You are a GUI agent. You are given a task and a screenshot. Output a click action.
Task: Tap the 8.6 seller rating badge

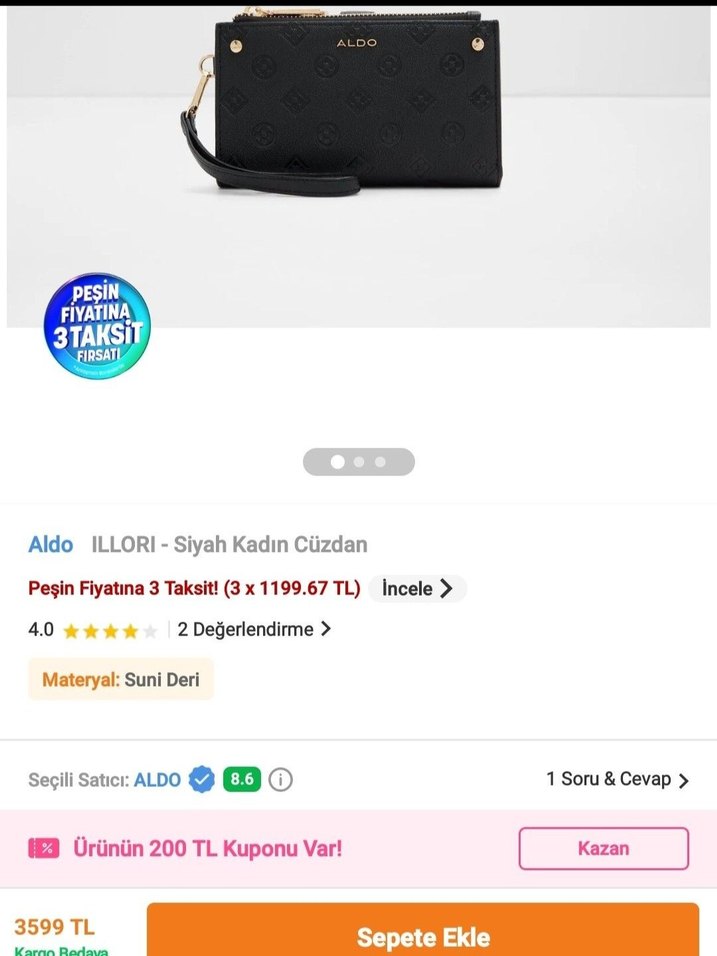click(242, 779)
